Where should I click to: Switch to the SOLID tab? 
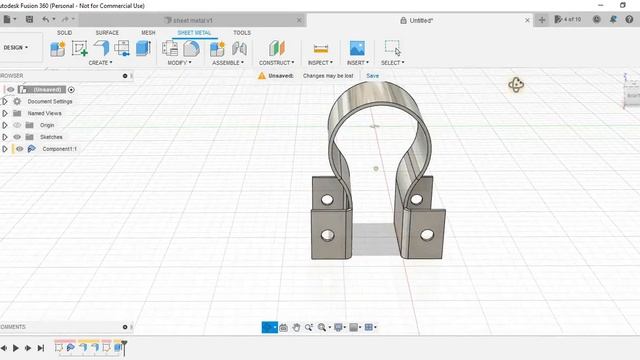[x=64, y=33]
